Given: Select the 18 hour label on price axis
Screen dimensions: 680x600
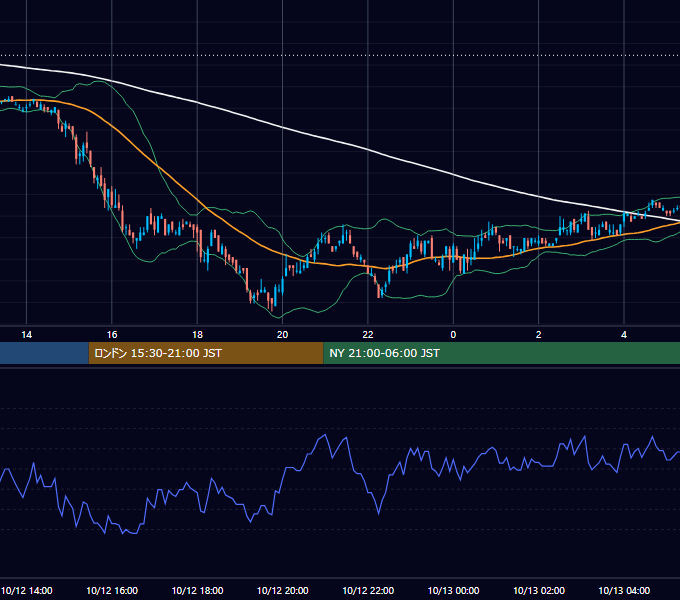Looking at the screenshot, I should pos(197,335).
